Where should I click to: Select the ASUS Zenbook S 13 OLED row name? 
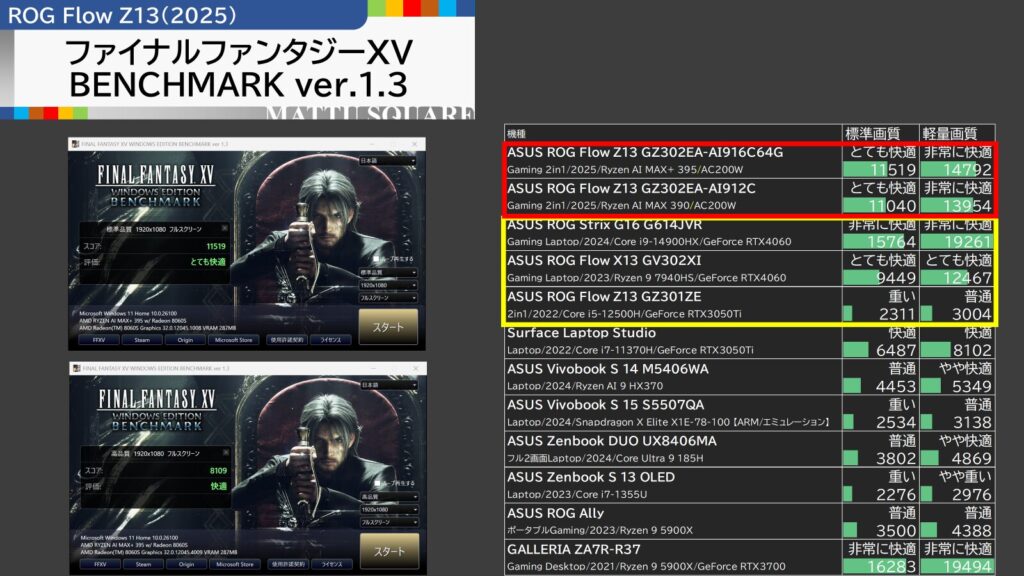tap(590, 477)
